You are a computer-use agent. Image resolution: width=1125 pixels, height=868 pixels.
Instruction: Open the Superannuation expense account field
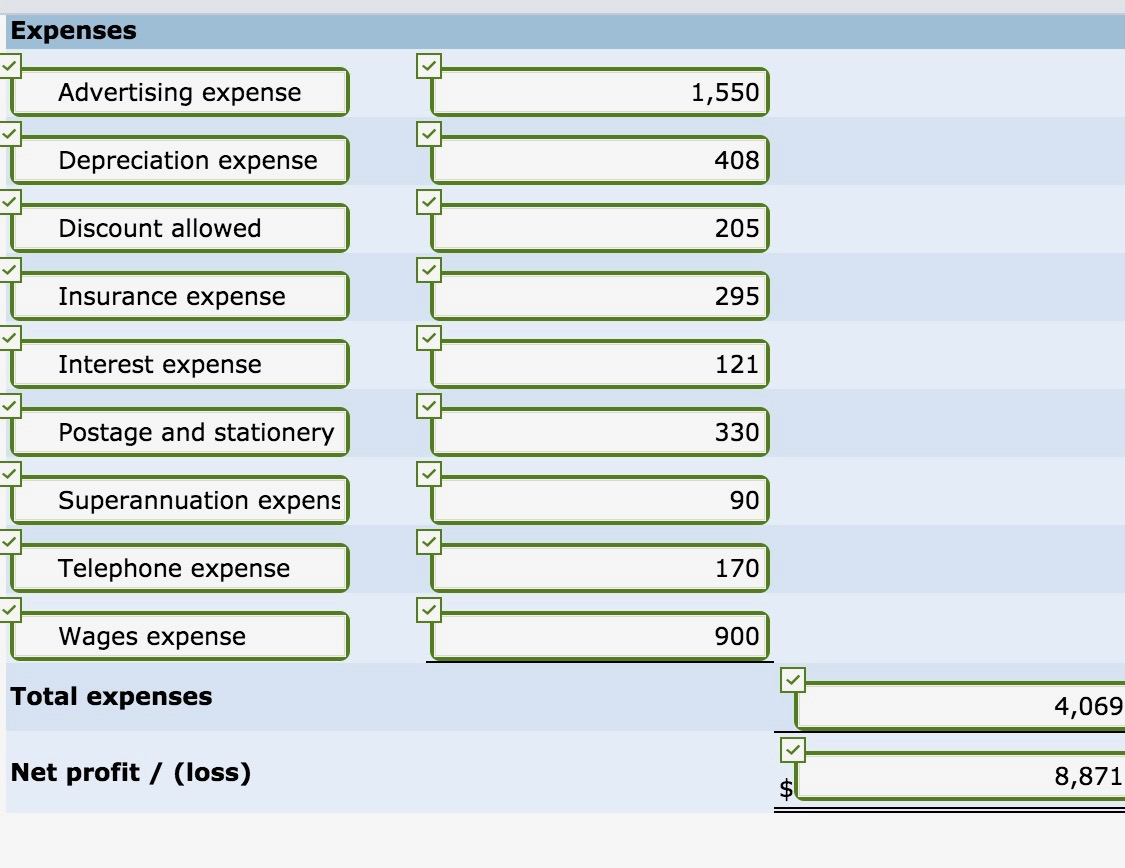click(x=180, y=500)
